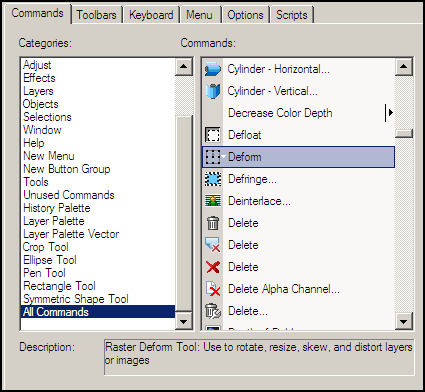
Task: Click the plain red X Delete icon
Action: 213,267
